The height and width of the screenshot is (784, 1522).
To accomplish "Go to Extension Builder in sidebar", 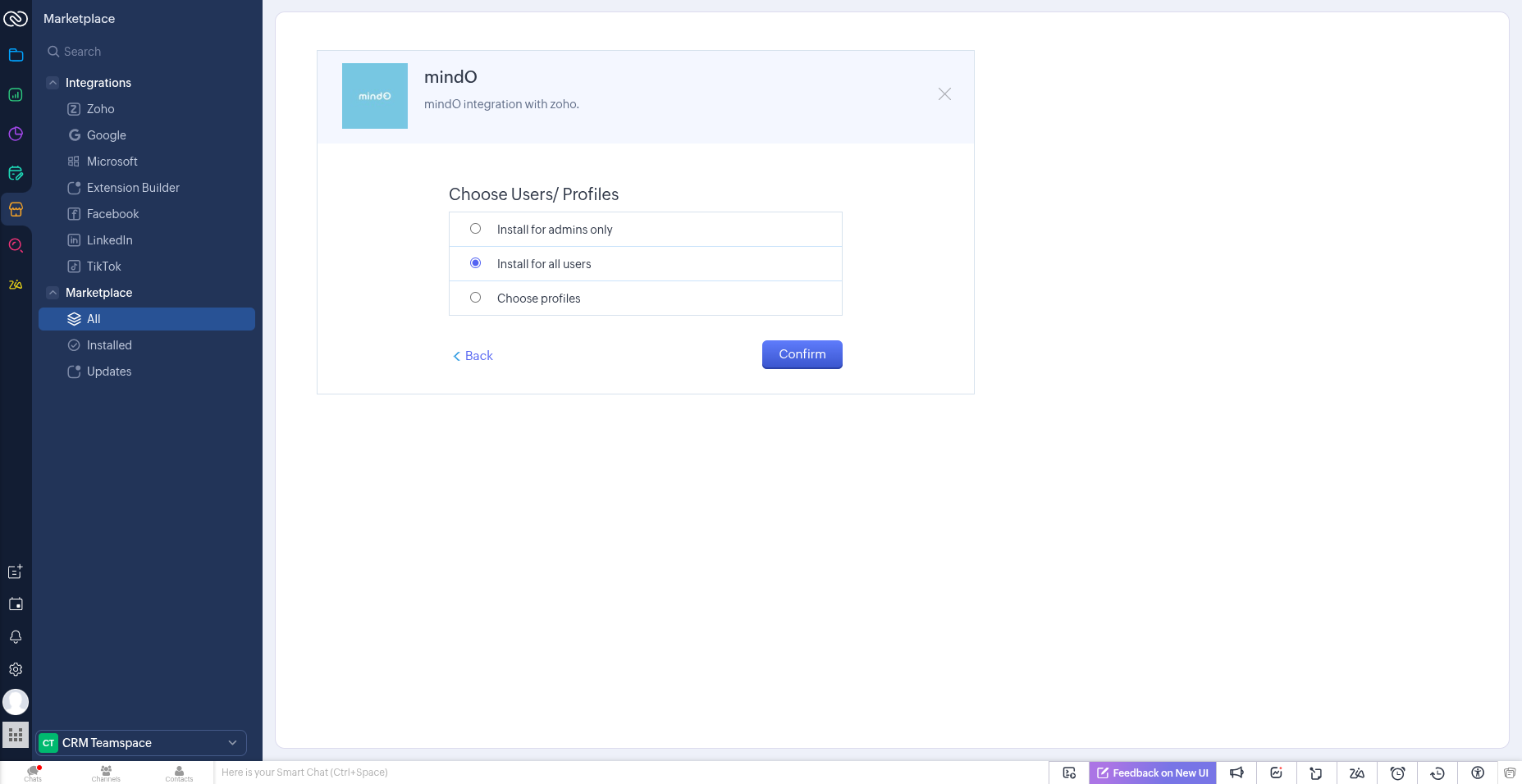I will (133, 188).
